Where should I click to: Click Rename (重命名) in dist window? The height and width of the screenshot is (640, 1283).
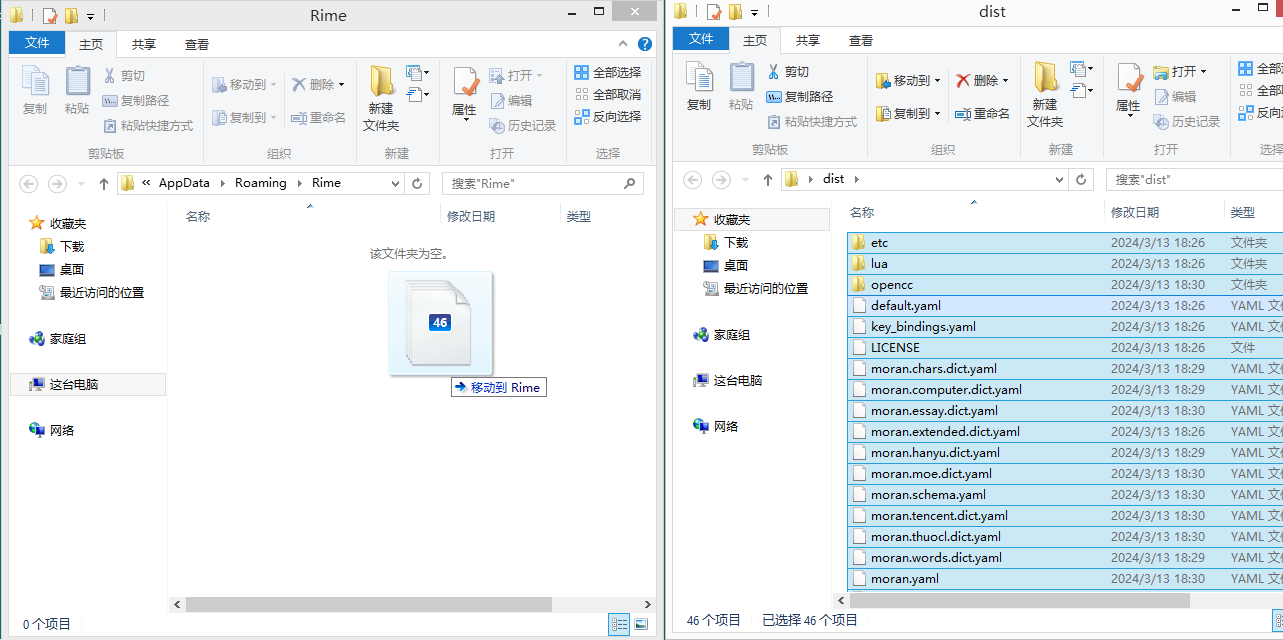tap(981, 114)
